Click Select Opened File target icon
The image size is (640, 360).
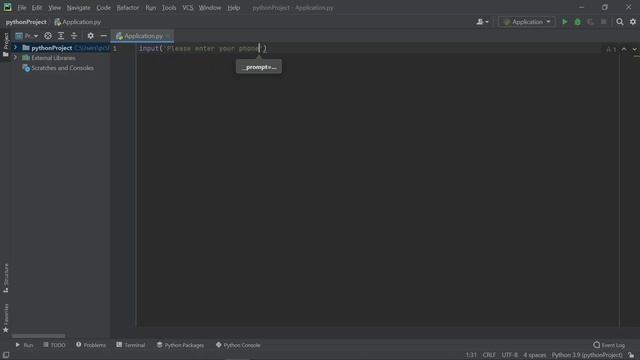[48, 36]
